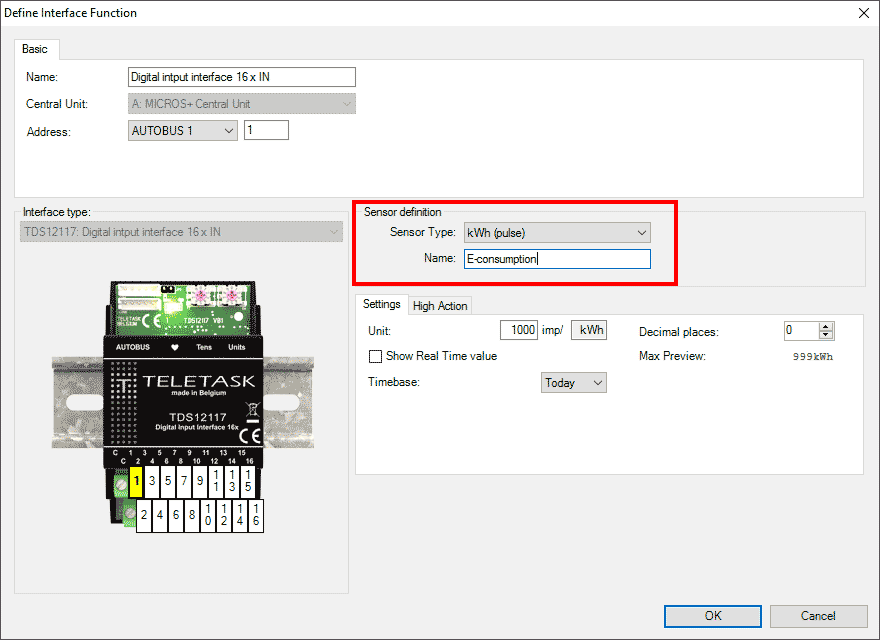
Task: Enable the Show Real Time value checkbox
Action: pos(376,356)
